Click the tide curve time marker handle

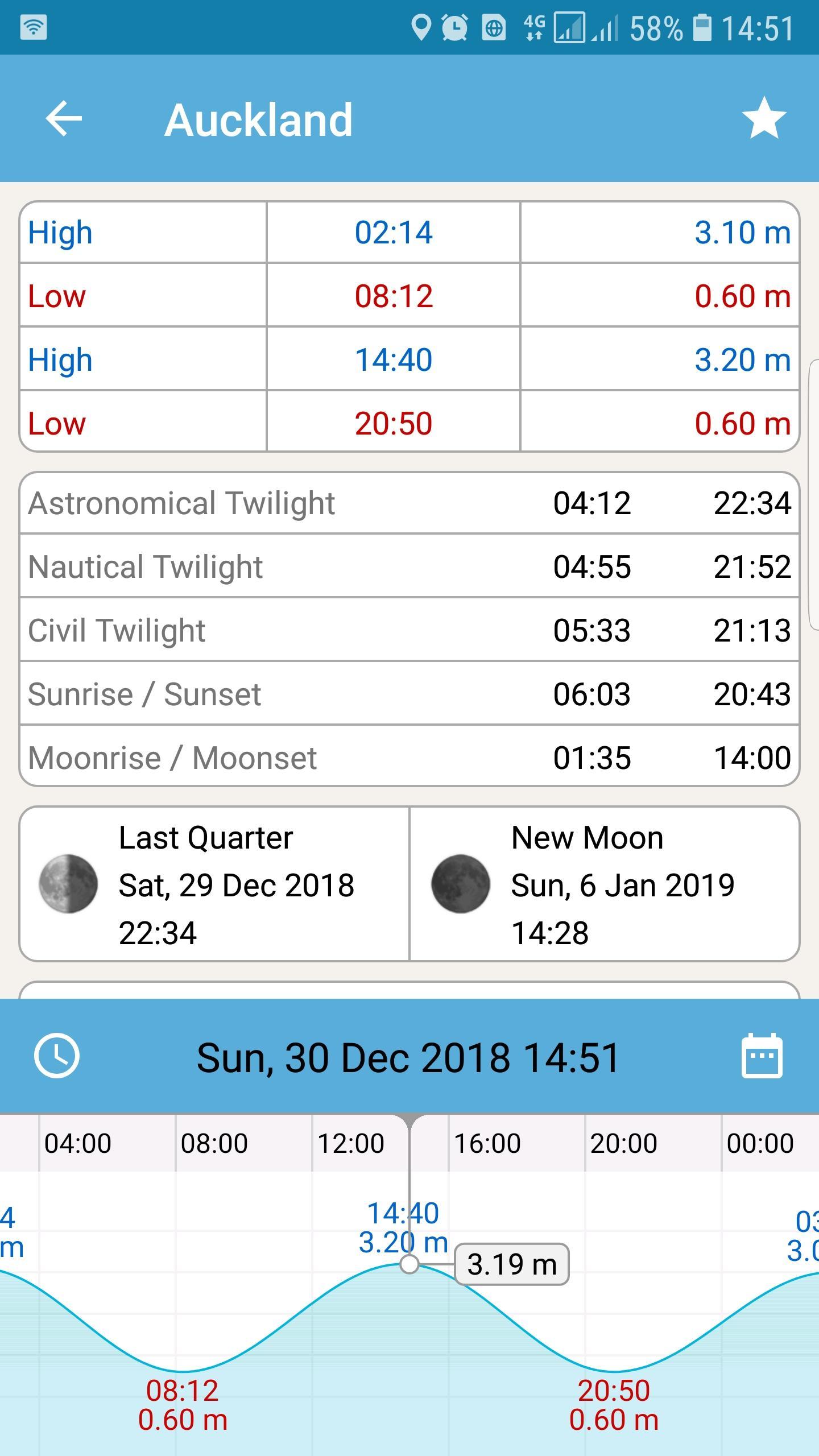pos(409,1264)
